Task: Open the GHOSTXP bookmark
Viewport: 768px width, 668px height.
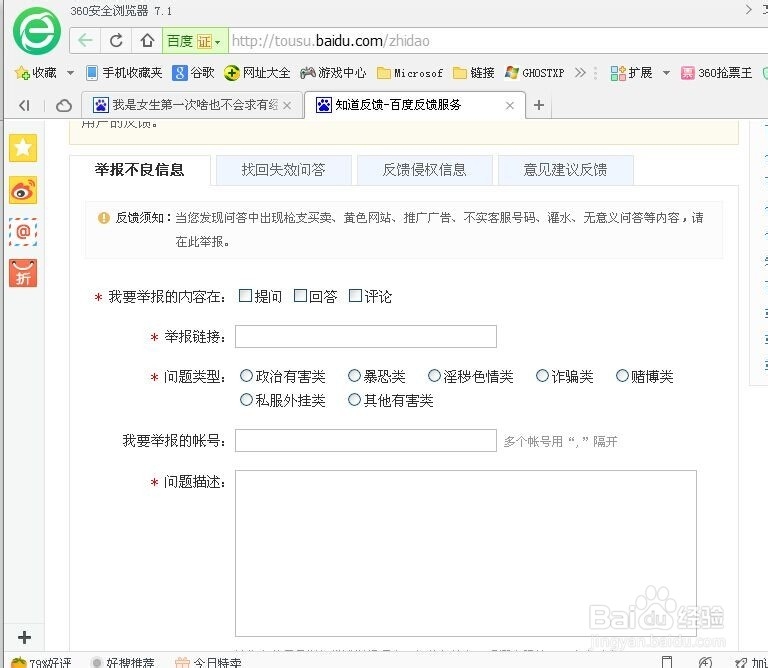Action: [x=534, y=73]
